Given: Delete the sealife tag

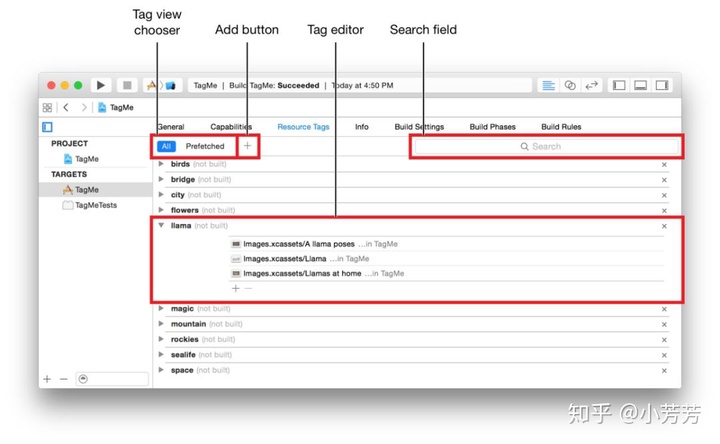Looking at the screenshot, I should point(664,355).
